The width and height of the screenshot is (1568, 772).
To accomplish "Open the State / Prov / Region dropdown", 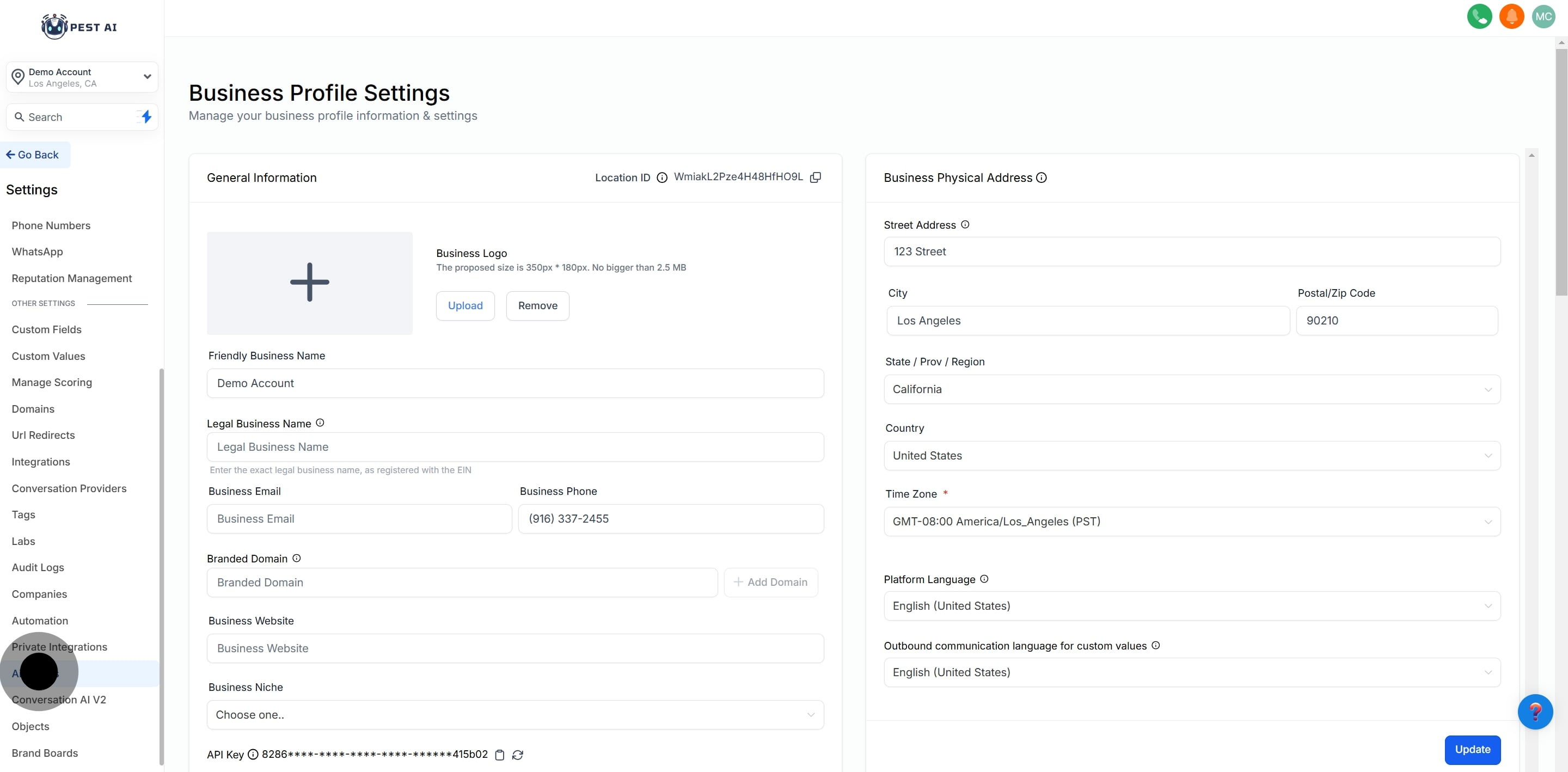I will 1191,390.
